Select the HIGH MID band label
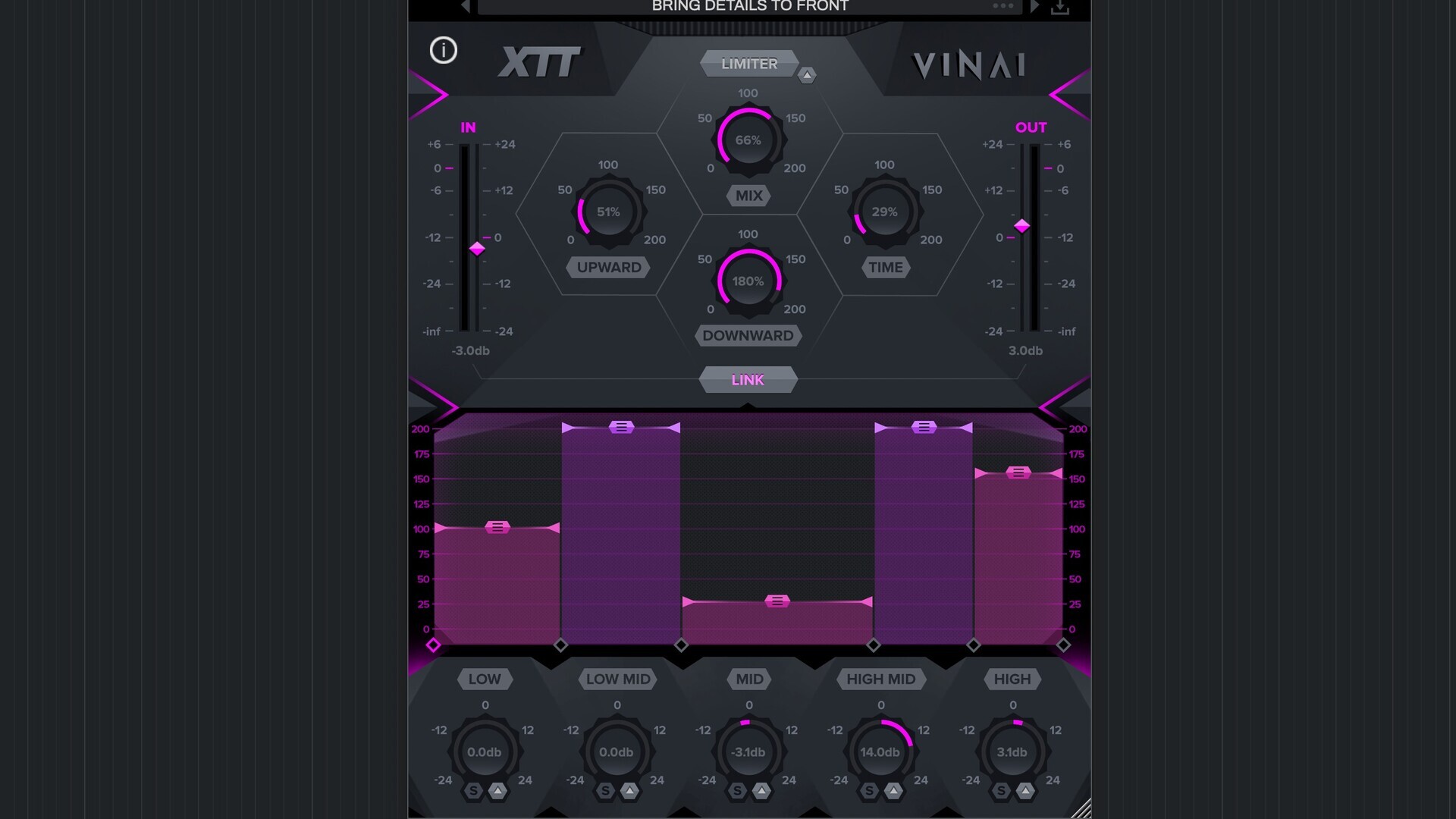 pyautogui.click(x=880, y=679)
